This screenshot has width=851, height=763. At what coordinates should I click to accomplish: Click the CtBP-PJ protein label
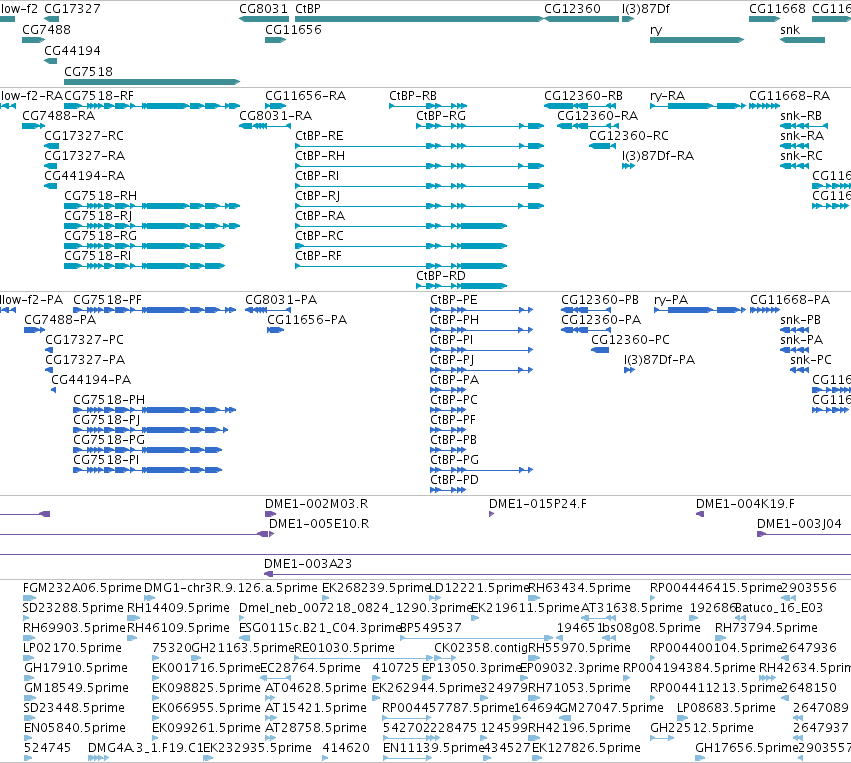pos(452,360)
